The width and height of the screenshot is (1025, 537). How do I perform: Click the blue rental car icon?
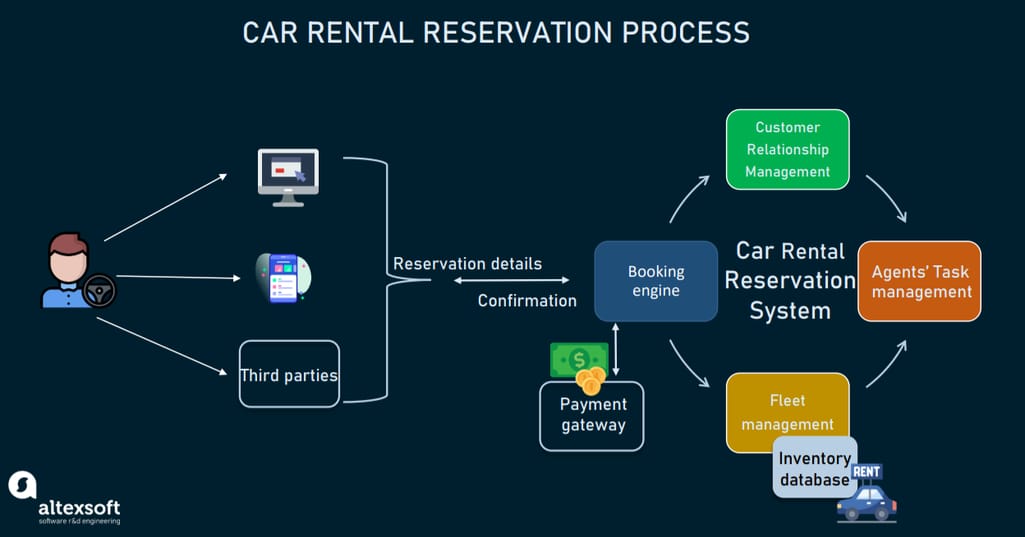[x=867, y=504]
